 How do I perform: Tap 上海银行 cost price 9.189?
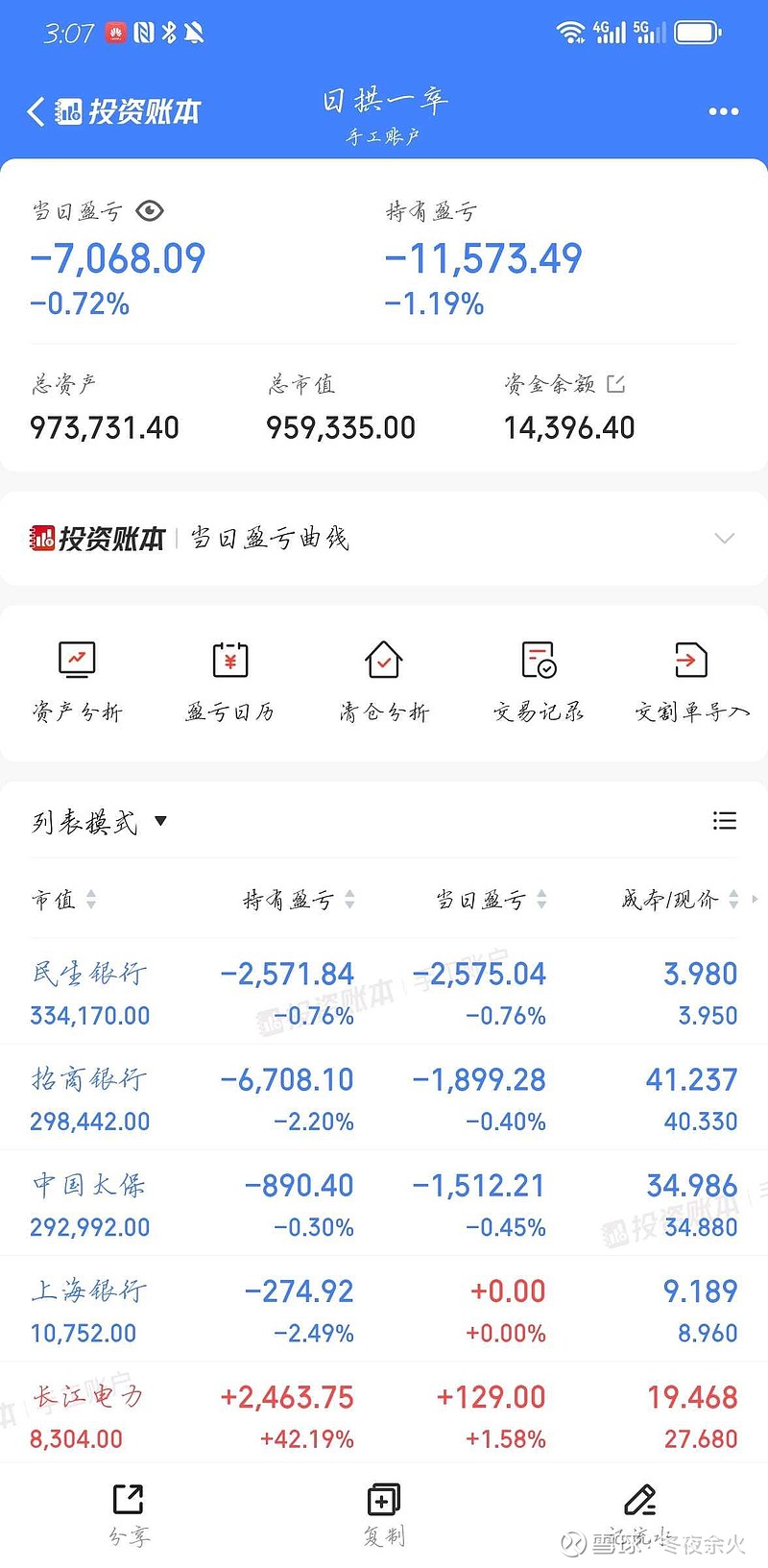point(701,1291)
